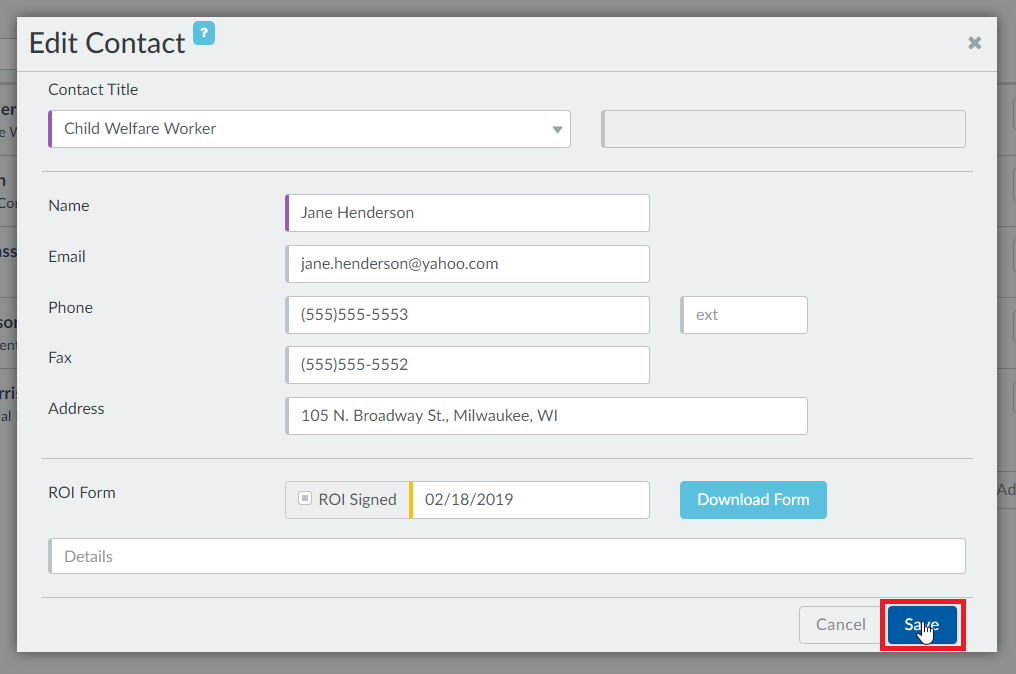
Task: Click the phone ext field
Action: pos(744,315)
